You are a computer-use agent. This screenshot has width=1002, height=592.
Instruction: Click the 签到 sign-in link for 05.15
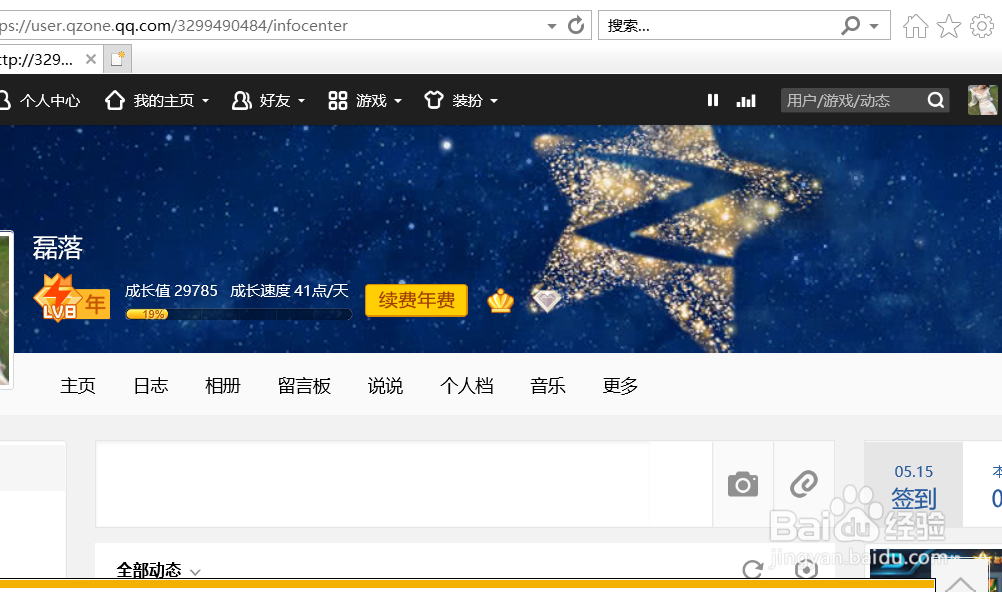(913, 498)
